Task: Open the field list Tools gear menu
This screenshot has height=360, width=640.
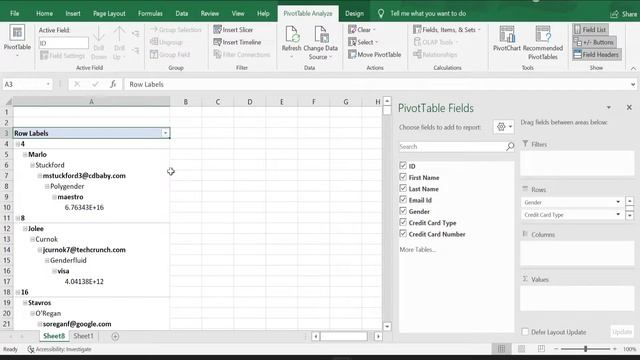Action: point(504,127)
